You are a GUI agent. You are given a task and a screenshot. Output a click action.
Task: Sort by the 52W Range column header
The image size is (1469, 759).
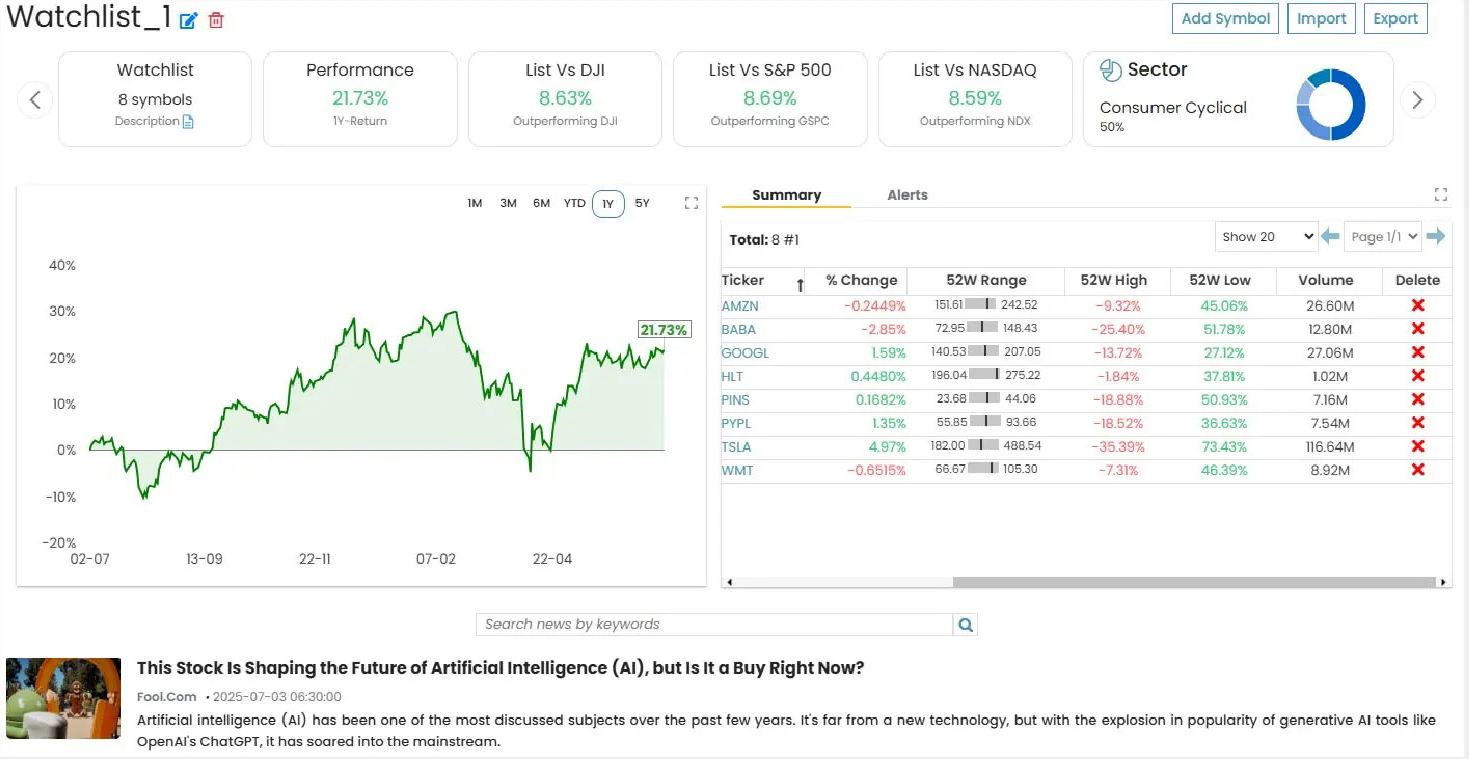point(986,280)
